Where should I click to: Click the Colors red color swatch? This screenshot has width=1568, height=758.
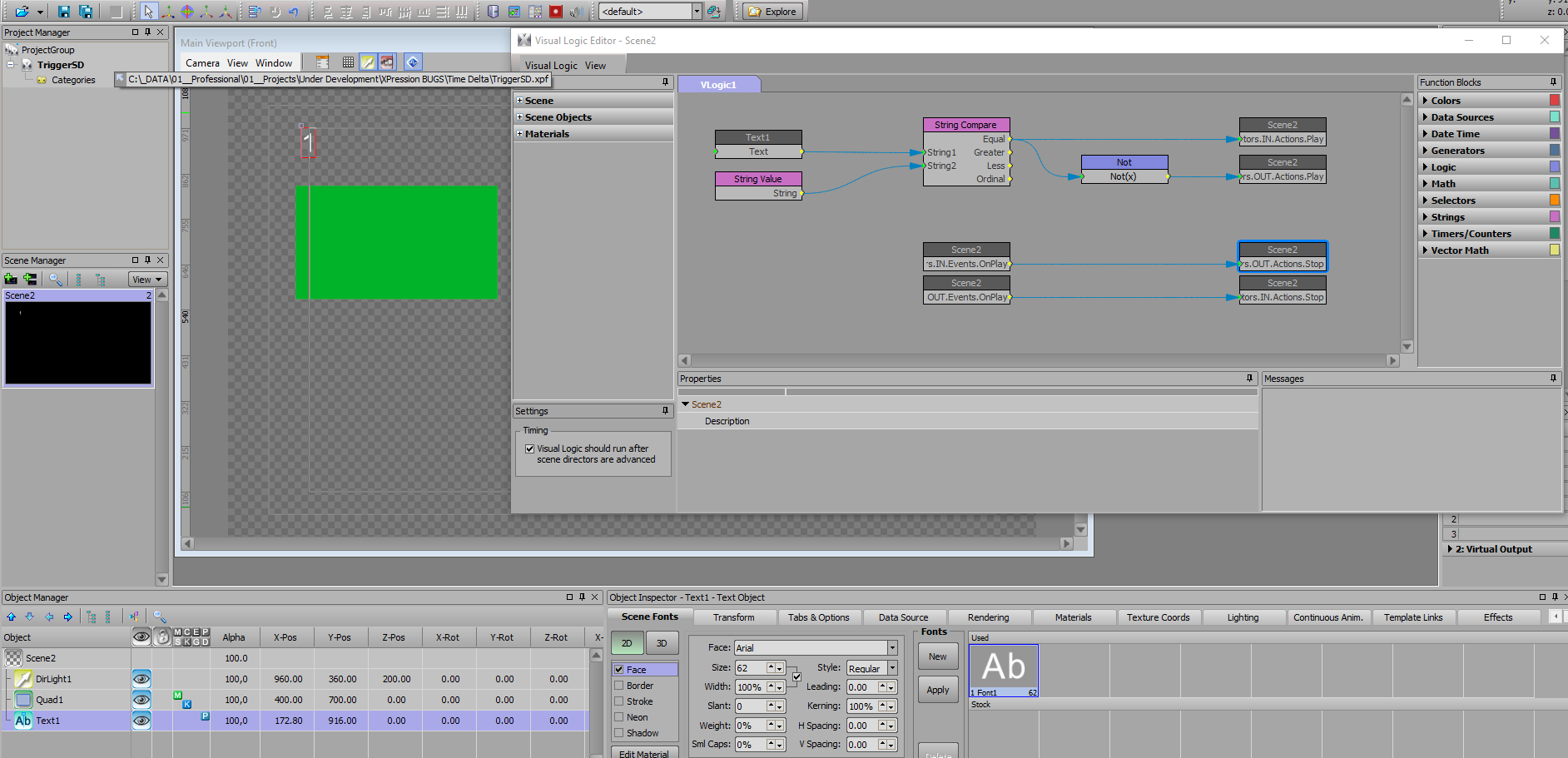pyautogui.click(x=1554, y=101)
